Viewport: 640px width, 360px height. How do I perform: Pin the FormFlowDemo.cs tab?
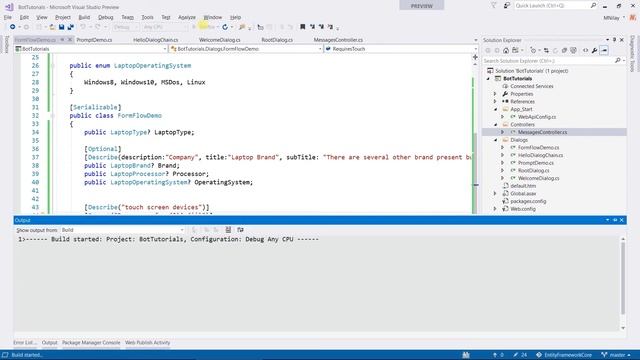click(62, 40)
